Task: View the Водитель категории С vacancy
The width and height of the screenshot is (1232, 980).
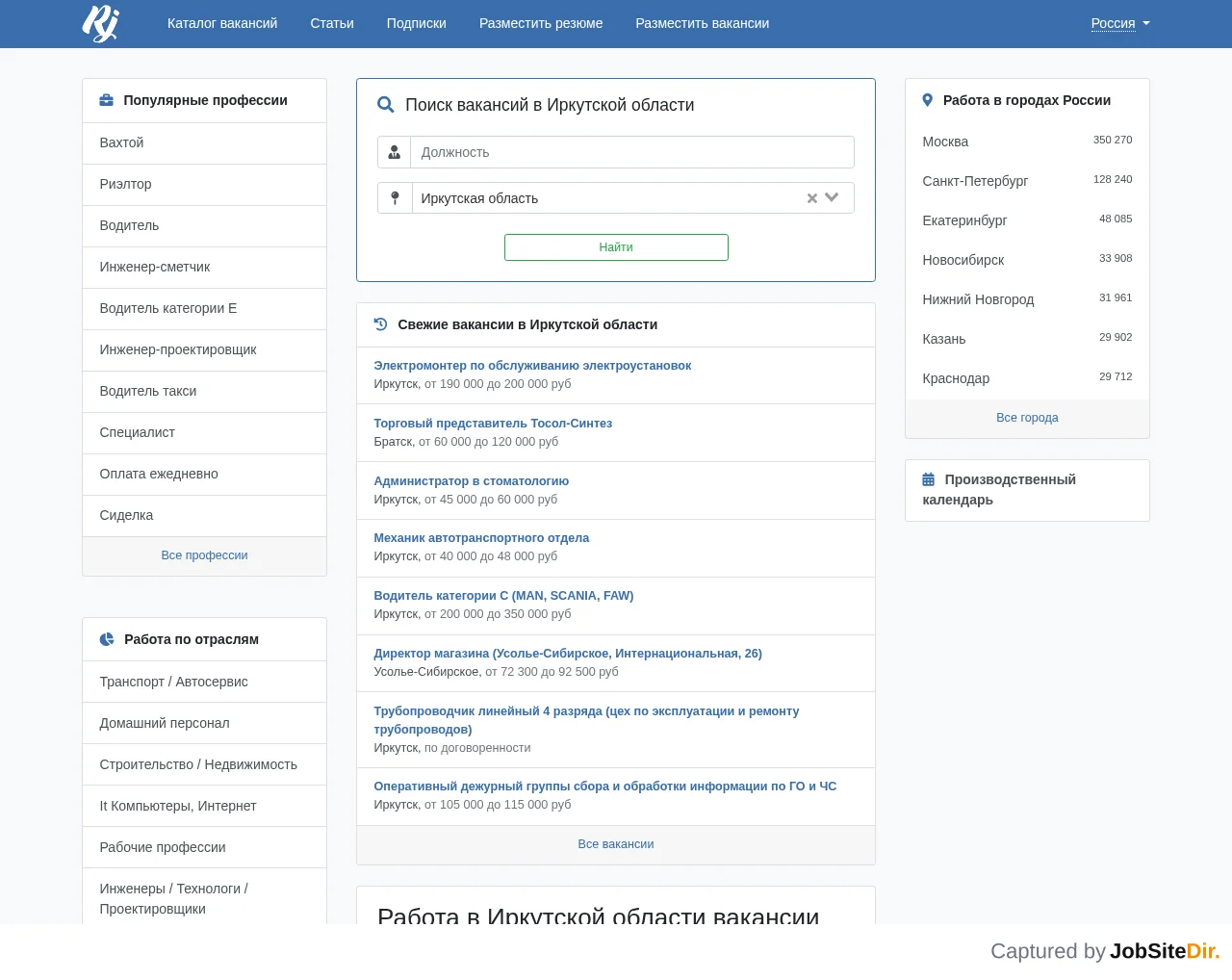Action: (x=503, y=596)
